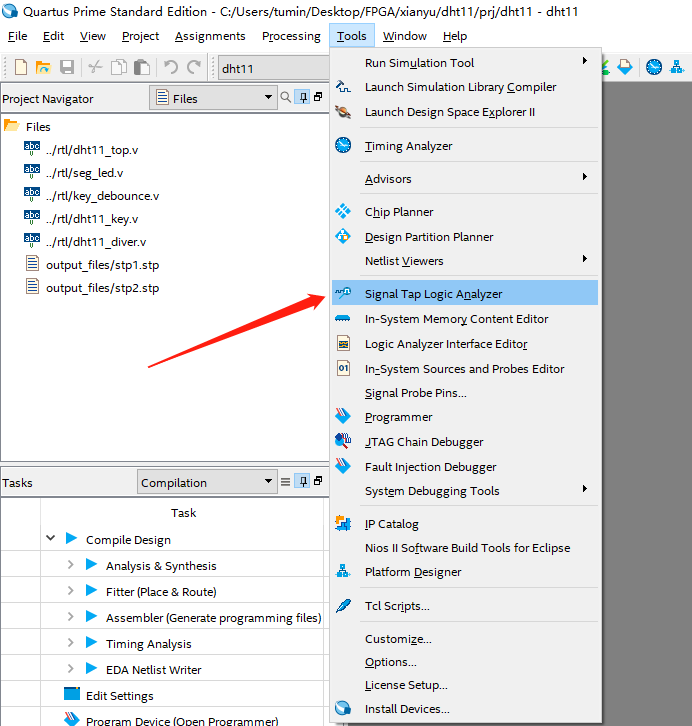Screen dimensions: 692x726
Task: Select Signal Tap Logic Analyzer
Action: click(465, 293)
